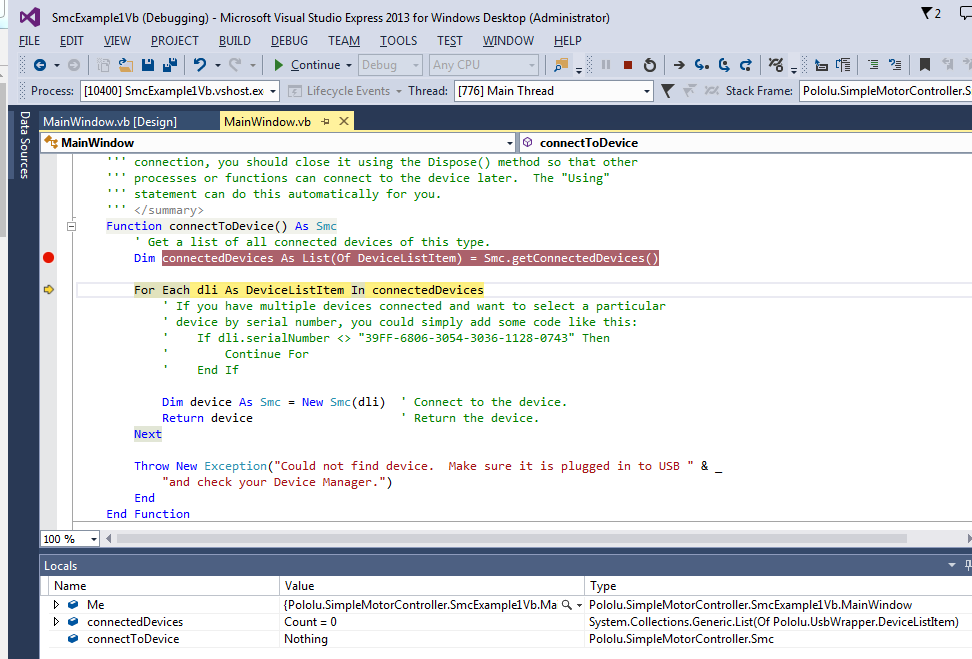The height and width of the screenshot is (659, 972).
Task: Switch to MainWindow.vb [Design] tab
Action: 110,122
